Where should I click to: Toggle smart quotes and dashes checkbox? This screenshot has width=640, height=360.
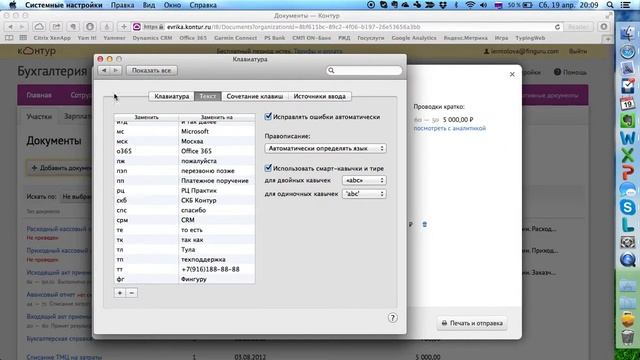pos(268,168)
